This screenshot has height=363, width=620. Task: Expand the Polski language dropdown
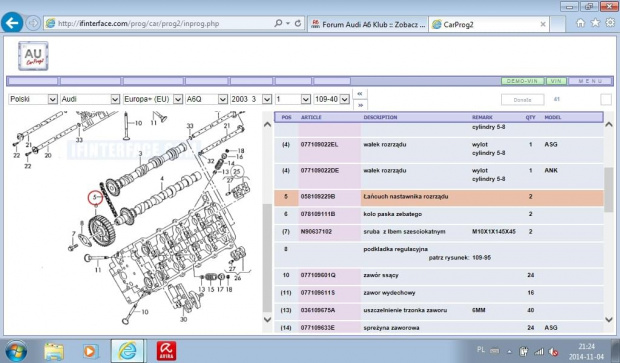(x=33, y=99)
